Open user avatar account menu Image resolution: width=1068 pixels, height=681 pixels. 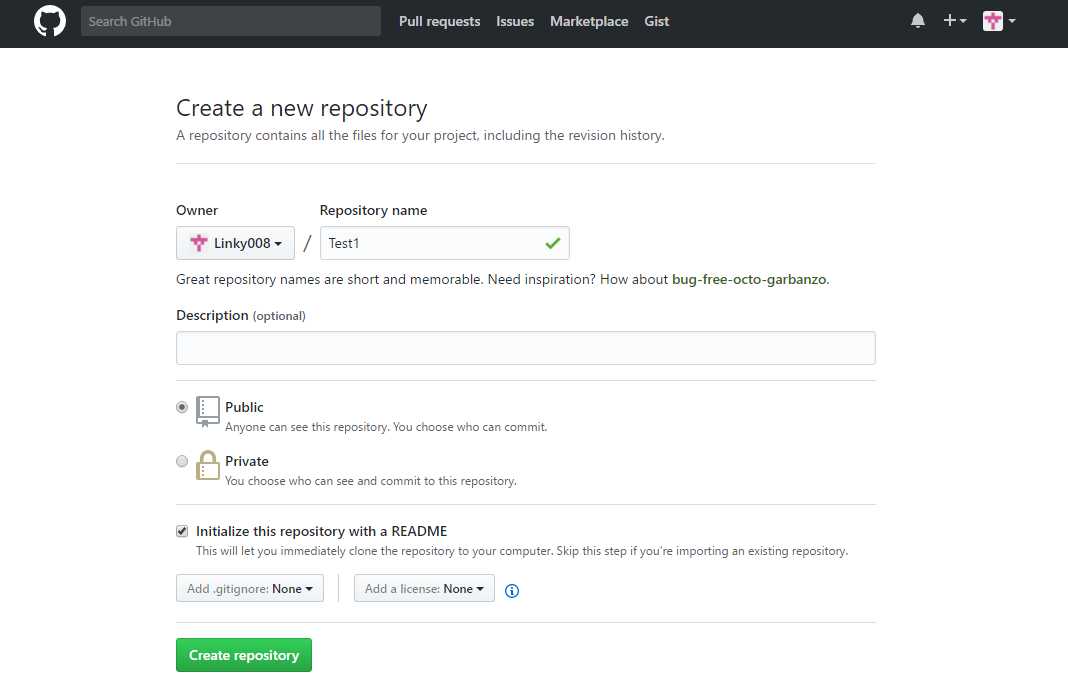tap(999, 21)
